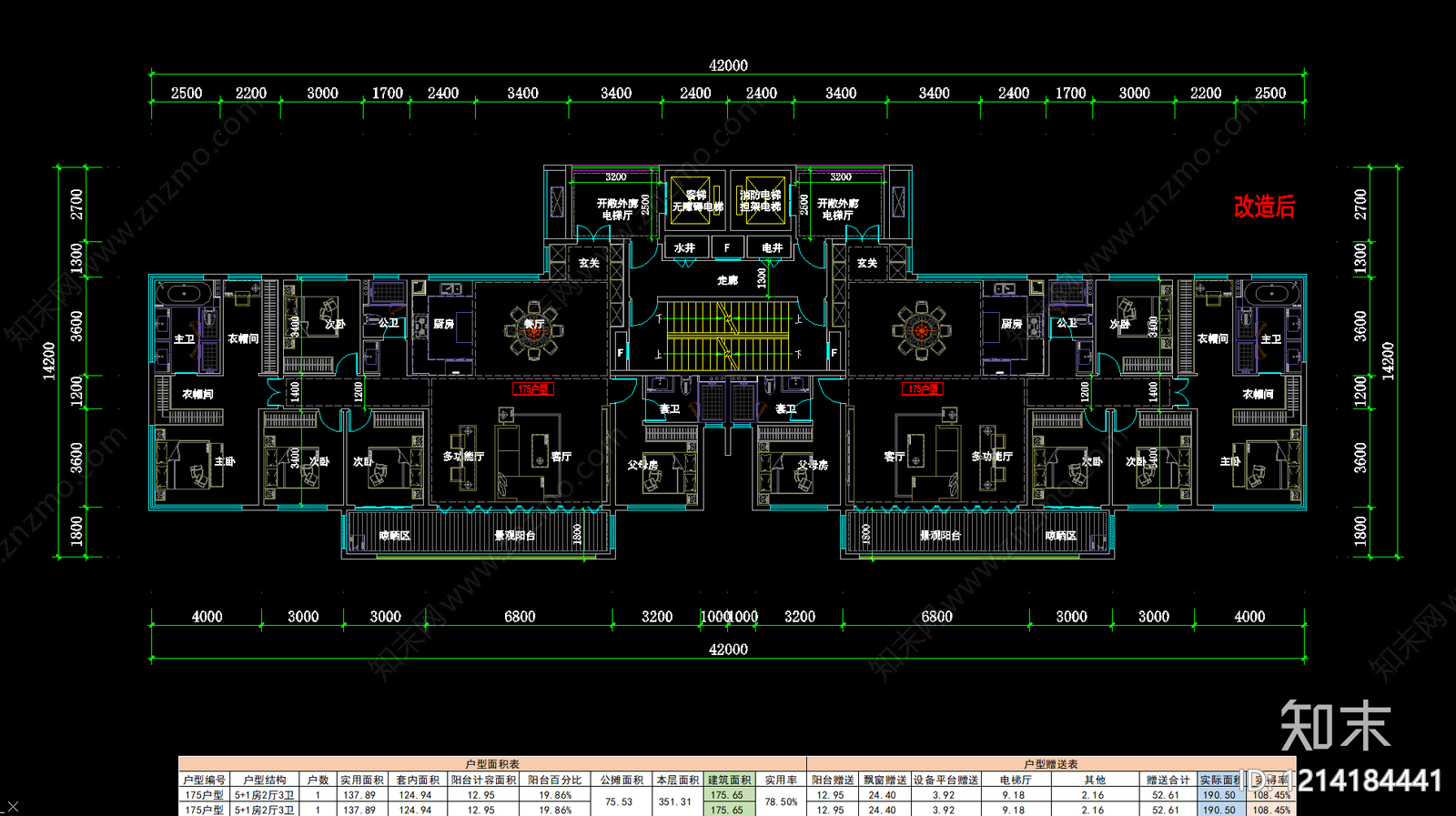Click the 套内面积 column header
Screen dimensions: 1456x816
418,780
